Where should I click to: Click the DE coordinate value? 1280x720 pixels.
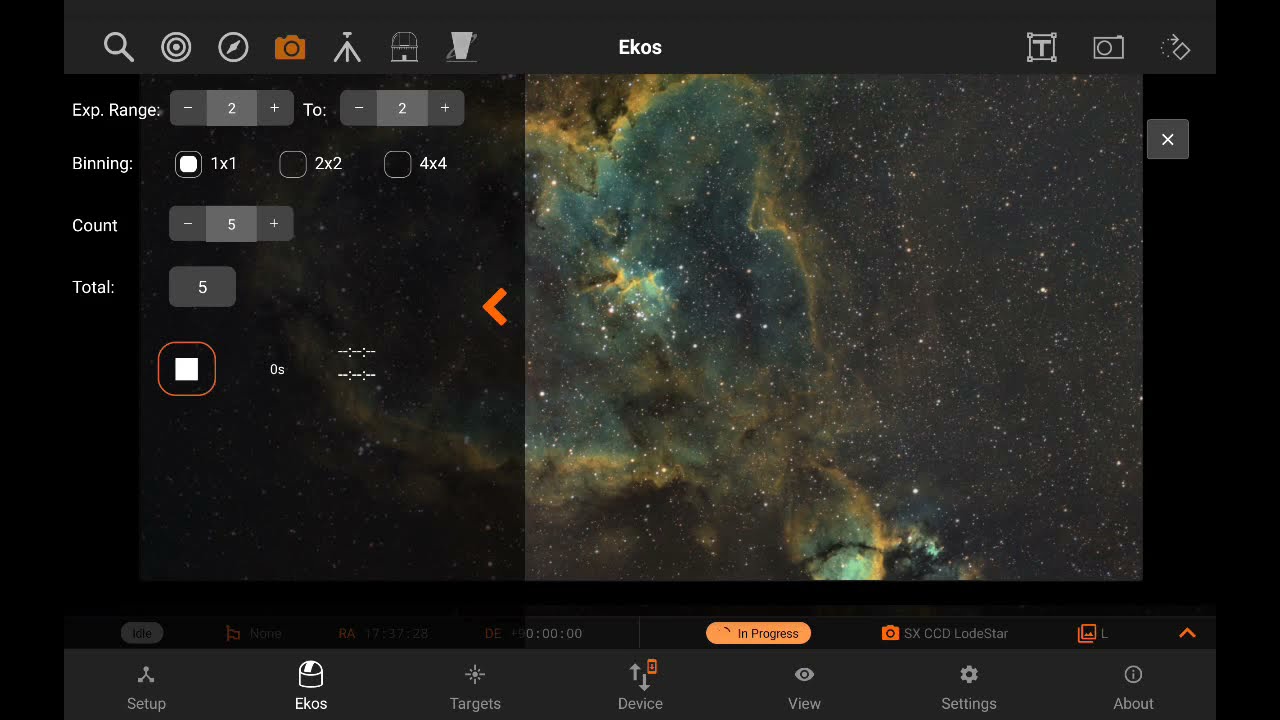click(x=546, y=633)
